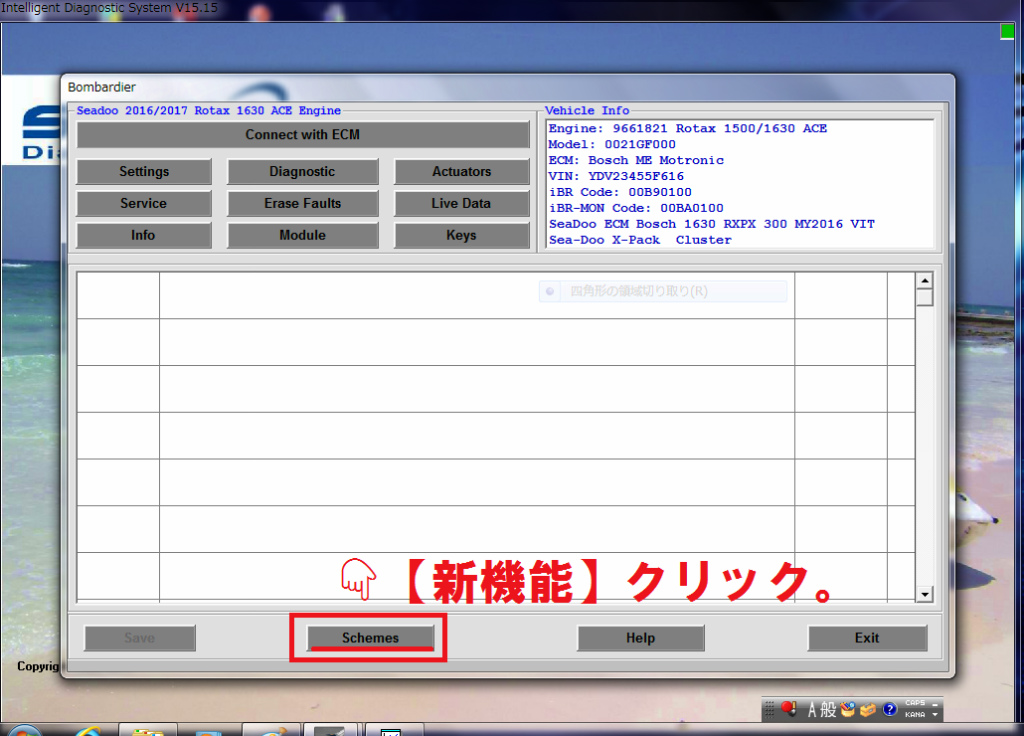Open the IME pad icon
The height and width of the screenshot is (736, 1024).
848,709
